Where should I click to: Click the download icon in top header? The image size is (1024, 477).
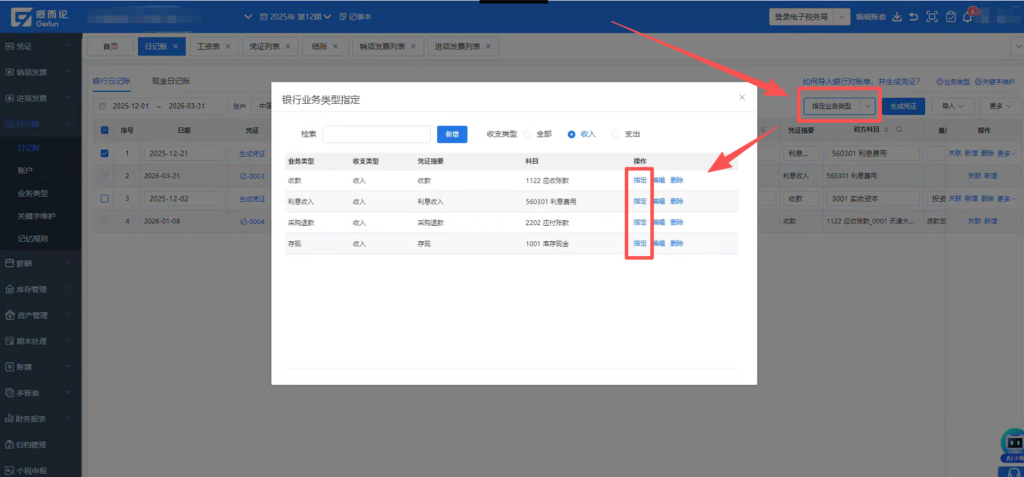pos(897,17)
